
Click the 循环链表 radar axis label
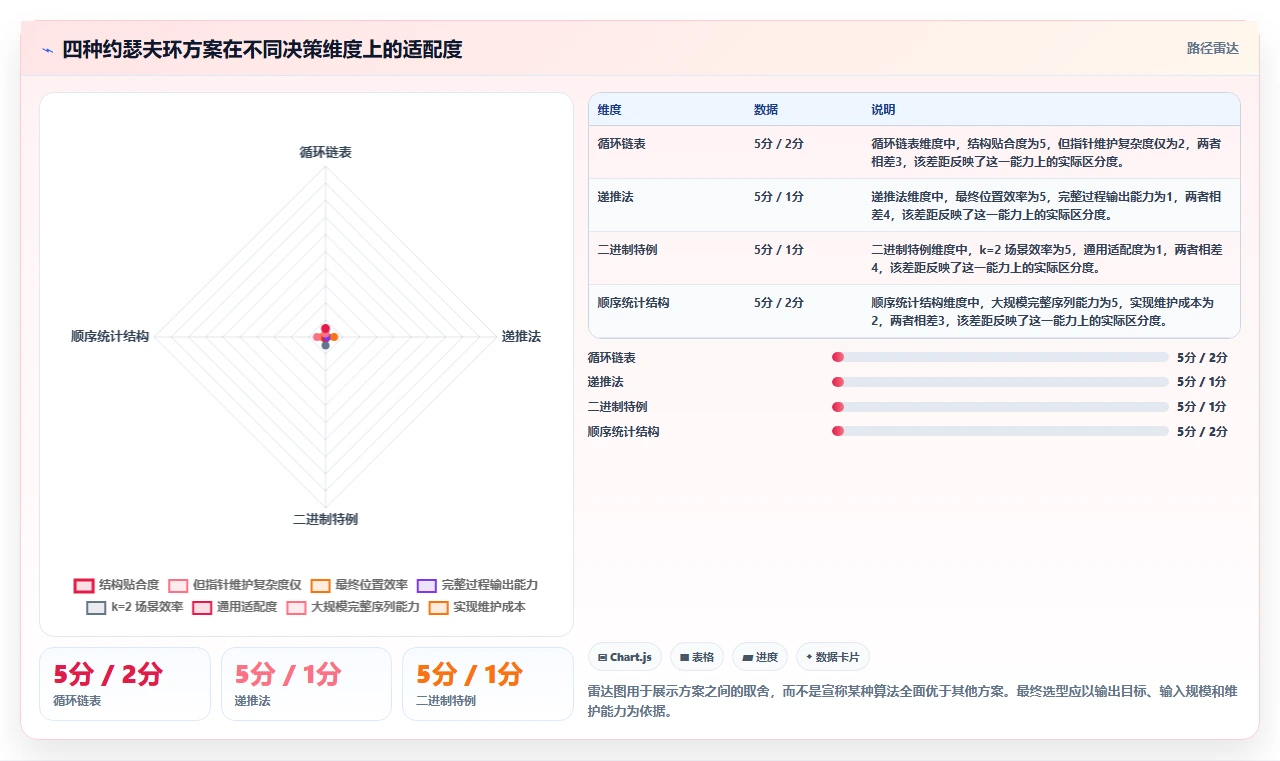(325, 152)
